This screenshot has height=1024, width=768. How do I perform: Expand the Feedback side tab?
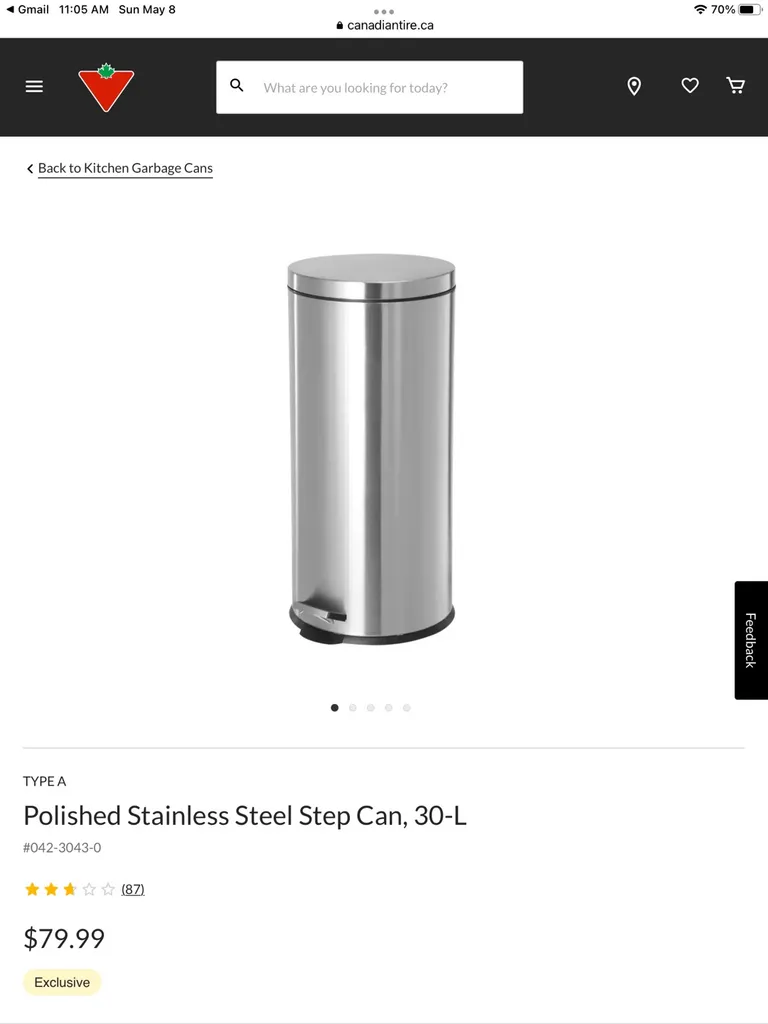[x=750, y=639]
